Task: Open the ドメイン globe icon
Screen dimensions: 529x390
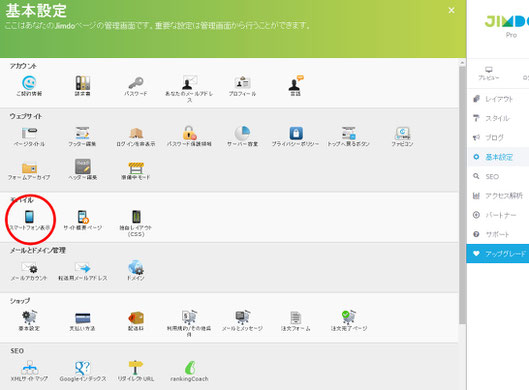Action: (x=136, y=267)
